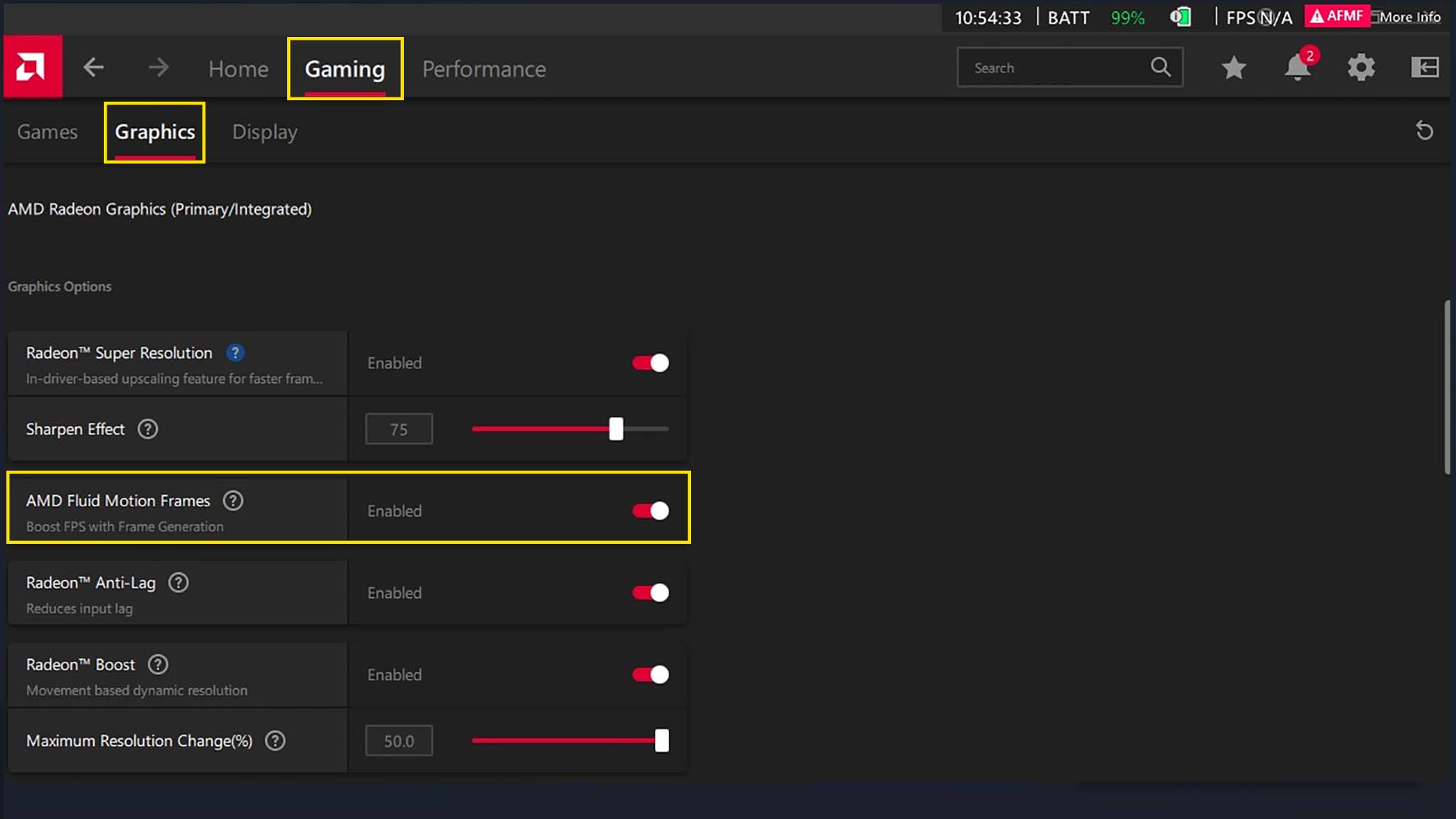Click the refresh/reset button
The width and height of the screenshot is (1456, 819).
[x=1425, y=131]
